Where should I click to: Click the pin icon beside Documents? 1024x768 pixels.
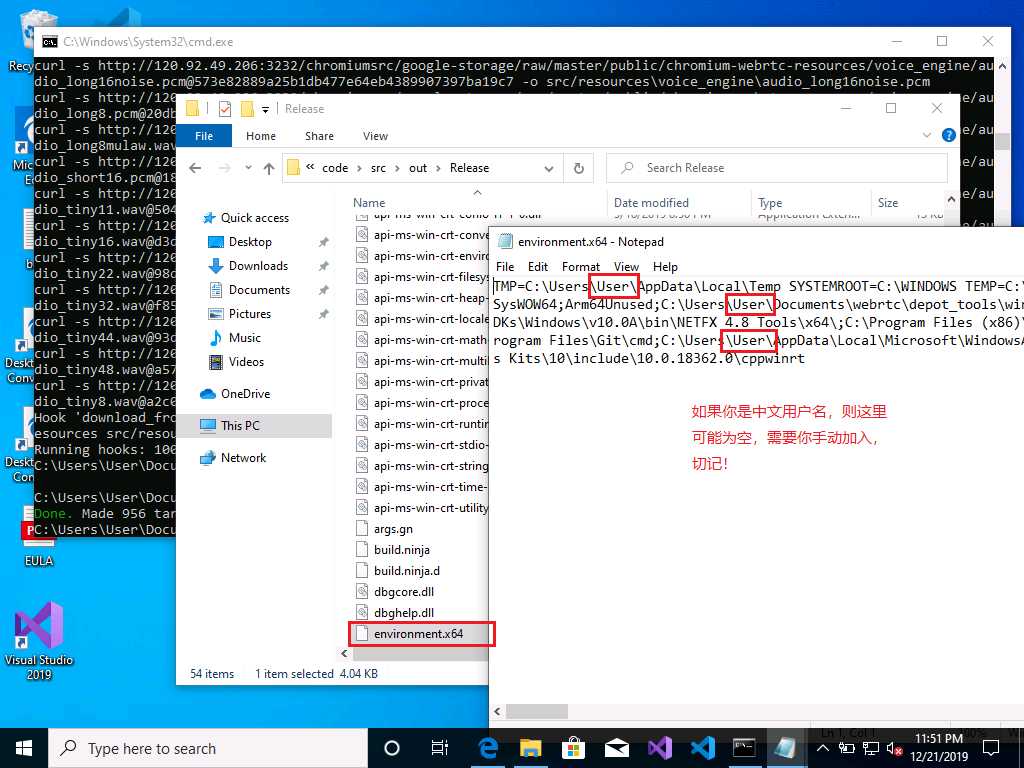coord(323,290)
